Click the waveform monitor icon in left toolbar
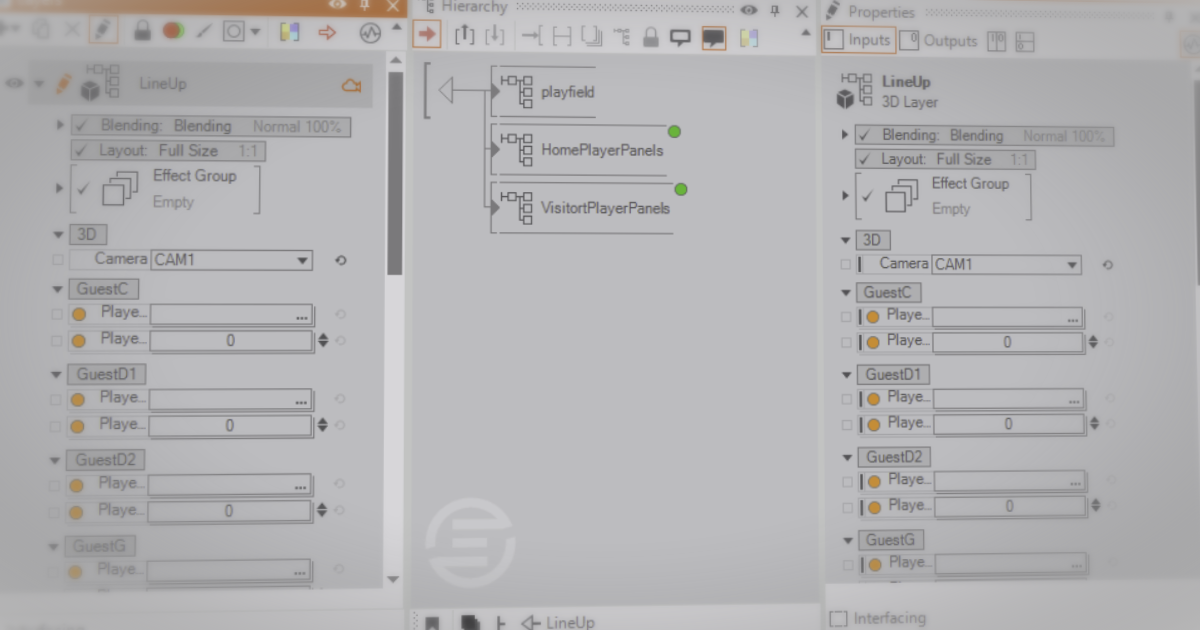Screen dimensions: 1200x630 (x=370, y=32)
